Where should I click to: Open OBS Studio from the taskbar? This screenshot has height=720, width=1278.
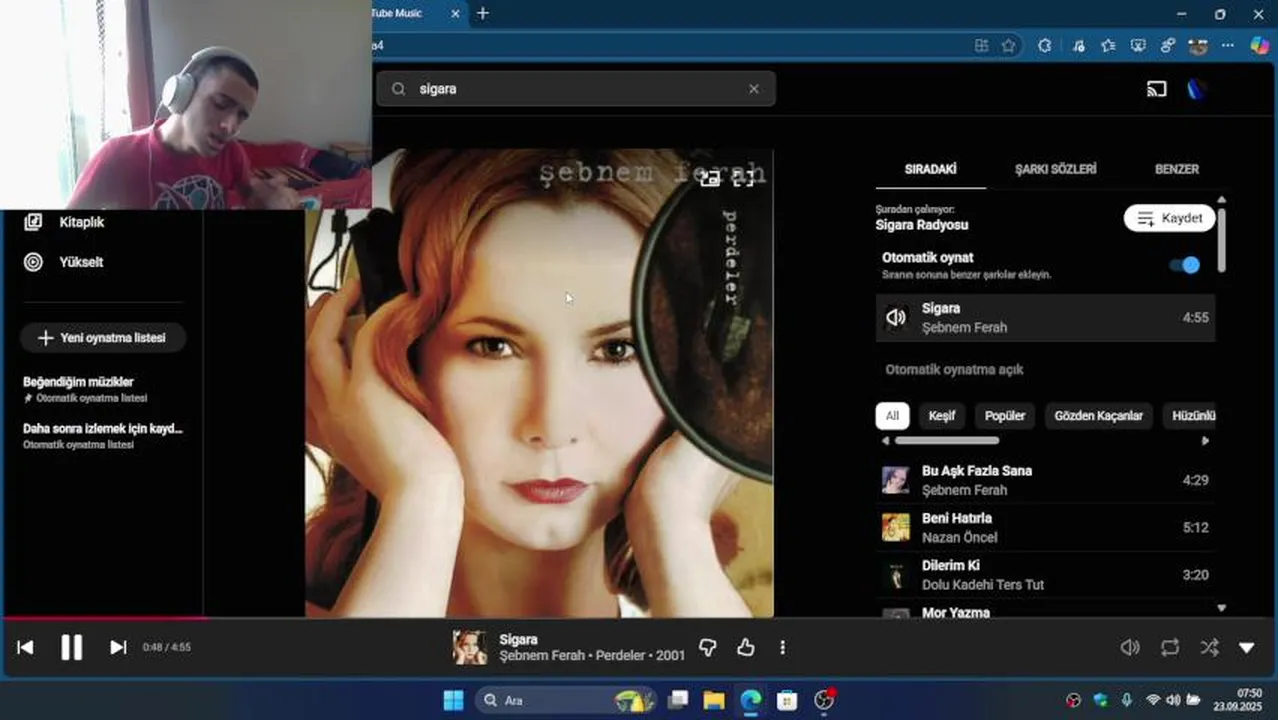pyautogui.click(x=824, y=700)
